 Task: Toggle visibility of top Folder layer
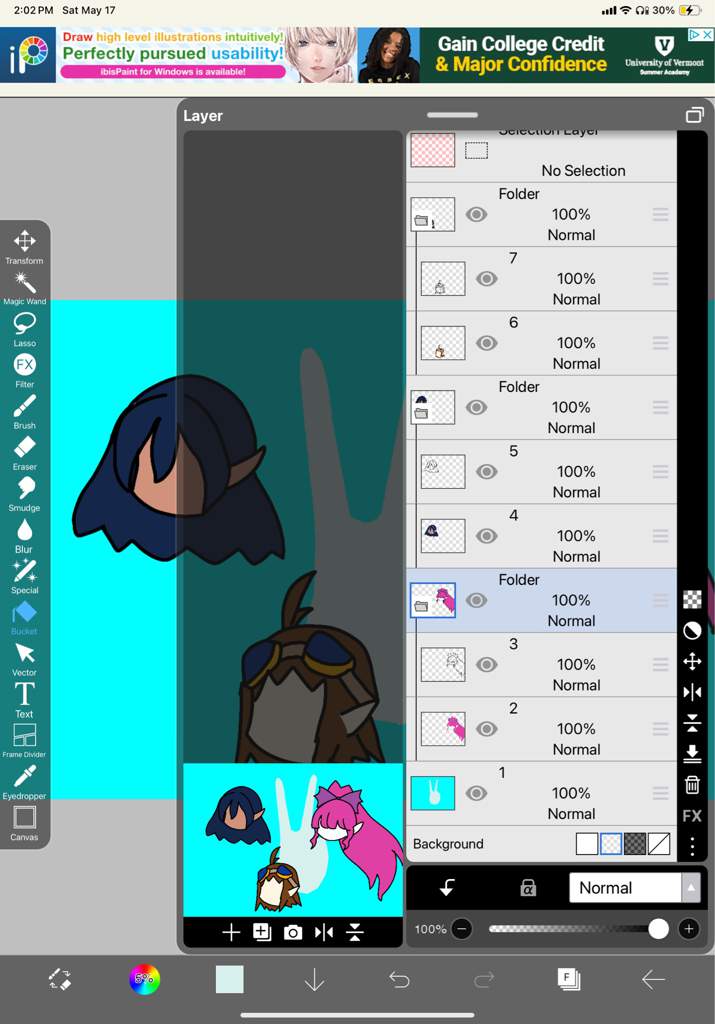(x=476, y=214)
